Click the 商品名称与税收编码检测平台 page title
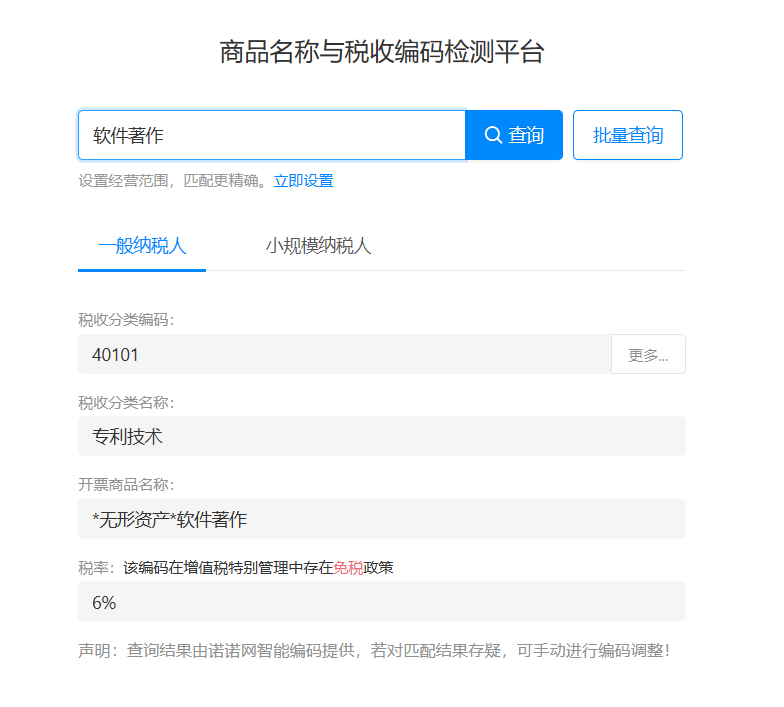 tap(381, 52)
